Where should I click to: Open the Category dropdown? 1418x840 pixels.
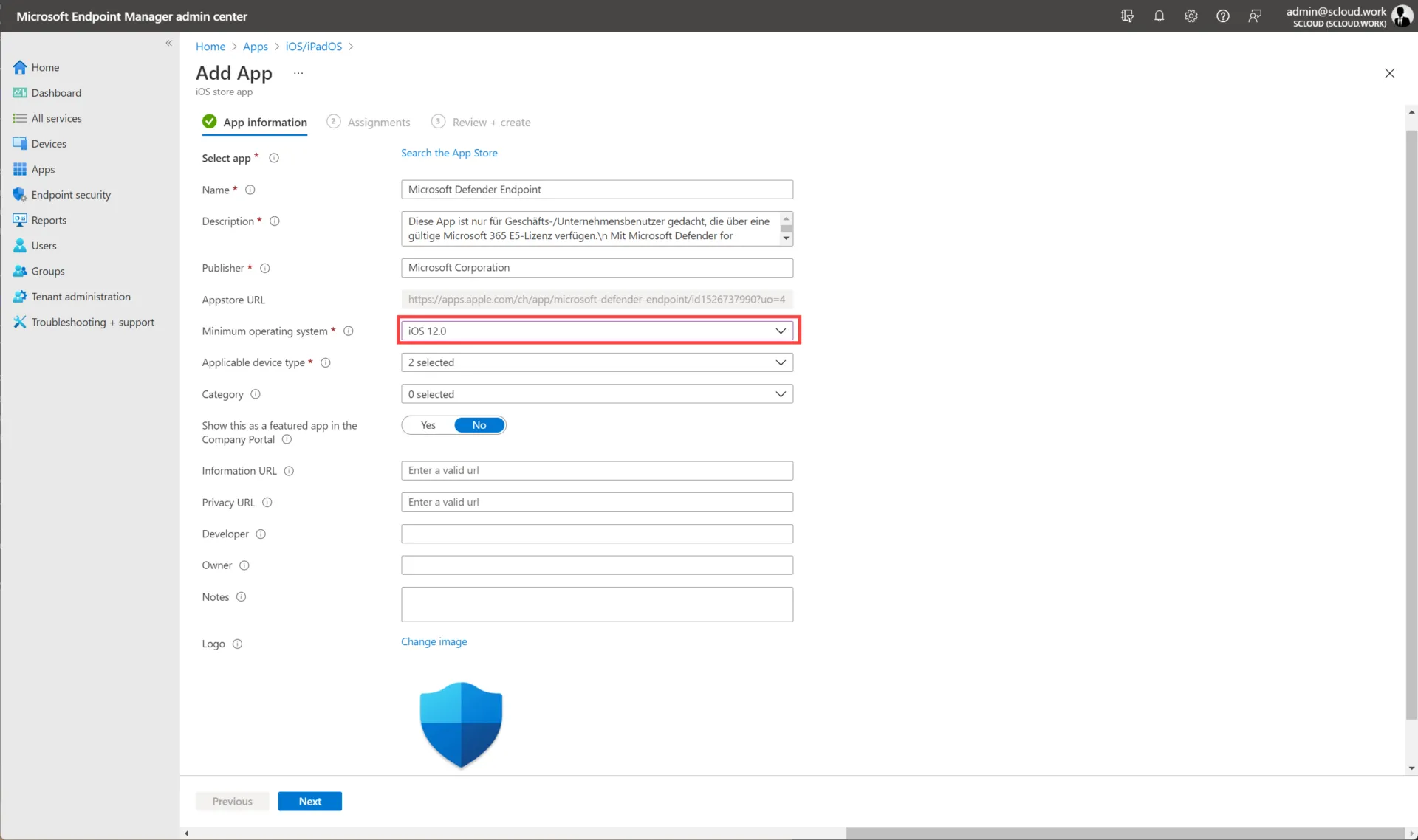(597, 394)
